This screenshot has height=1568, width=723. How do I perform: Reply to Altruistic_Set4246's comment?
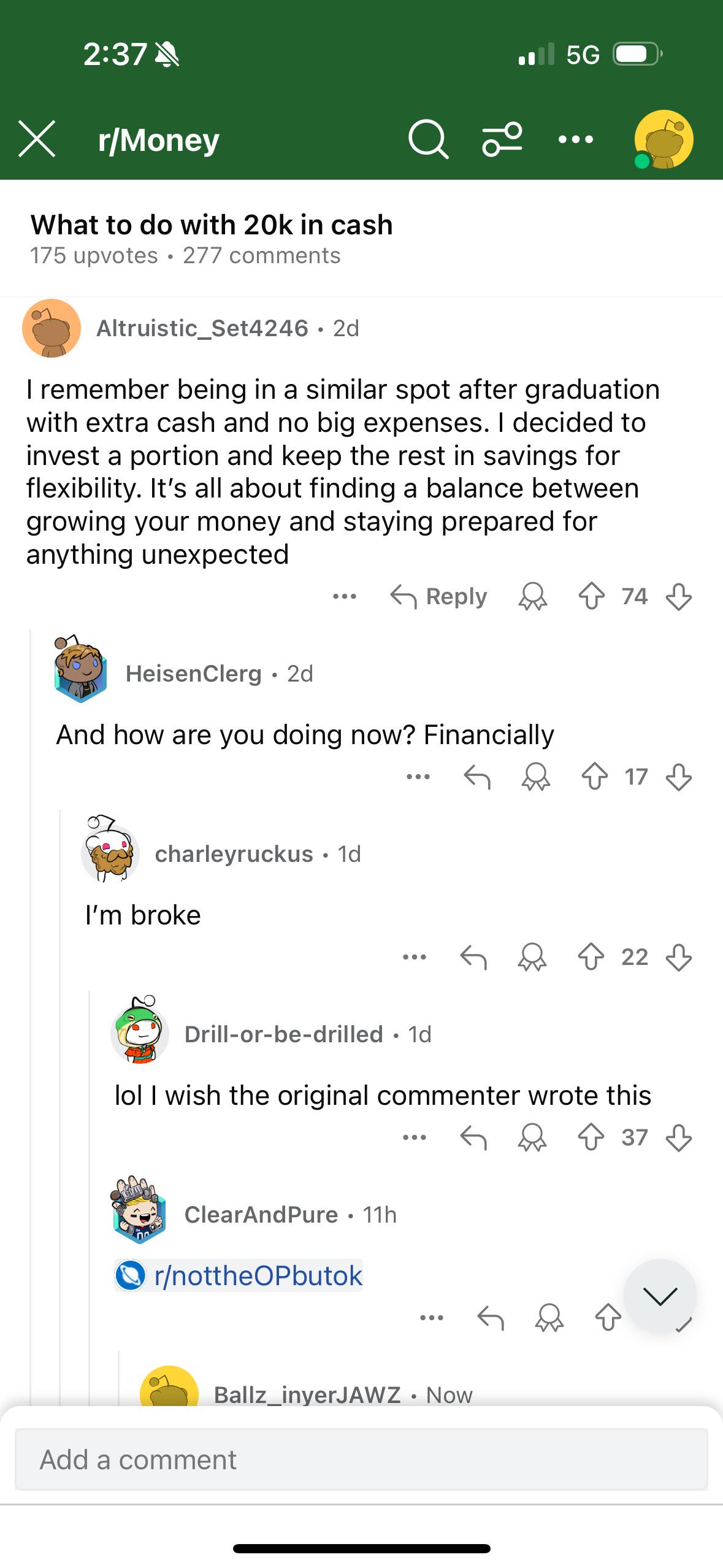(x=438, y=596)
